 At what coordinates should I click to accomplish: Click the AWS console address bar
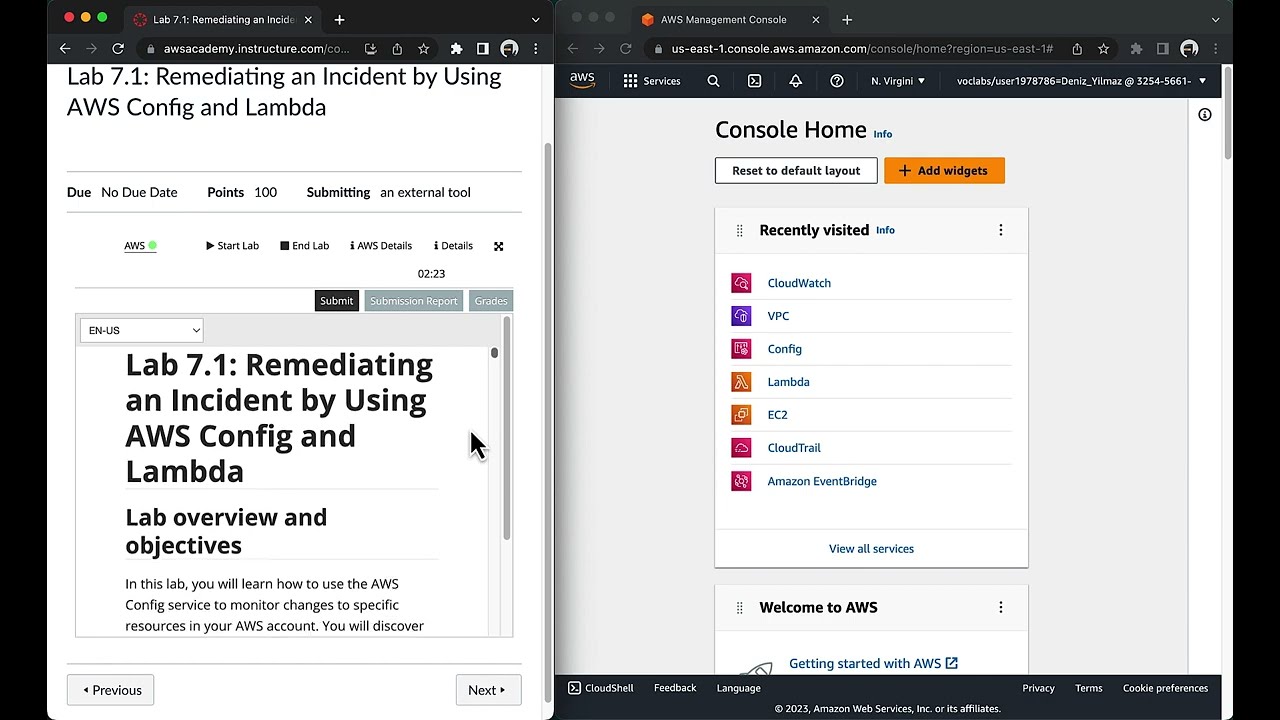862,48
